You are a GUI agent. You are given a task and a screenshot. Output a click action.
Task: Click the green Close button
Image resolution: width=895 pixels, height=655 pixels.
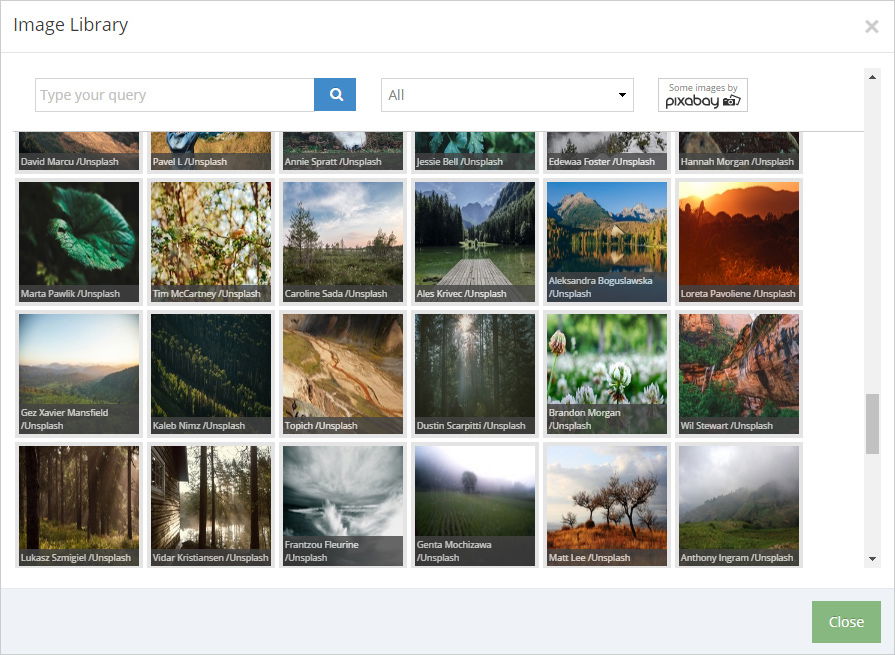[846, 621]
